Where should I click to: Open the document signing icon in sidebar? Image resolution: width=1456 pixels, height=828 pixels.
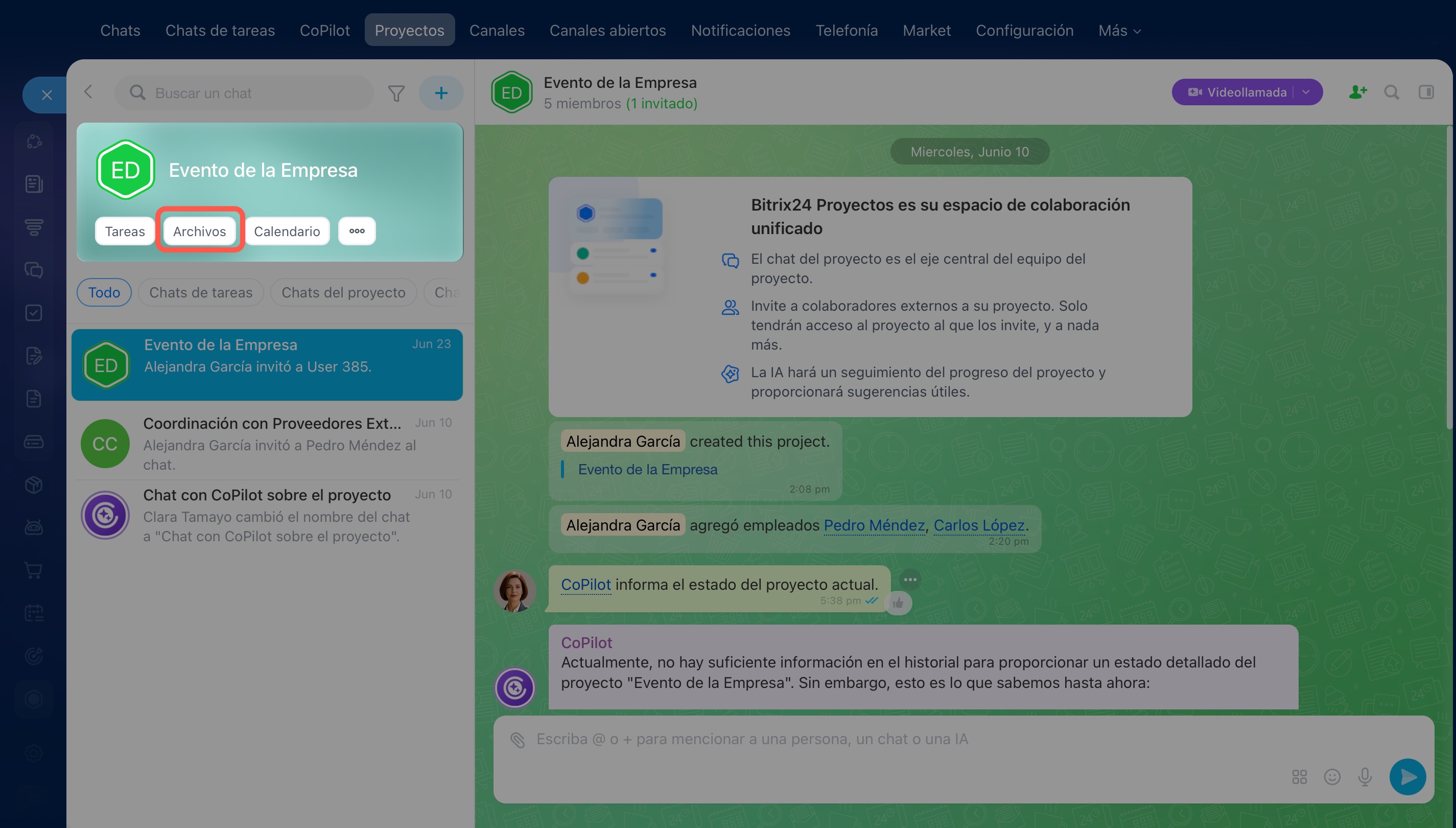tap(34, 355)
